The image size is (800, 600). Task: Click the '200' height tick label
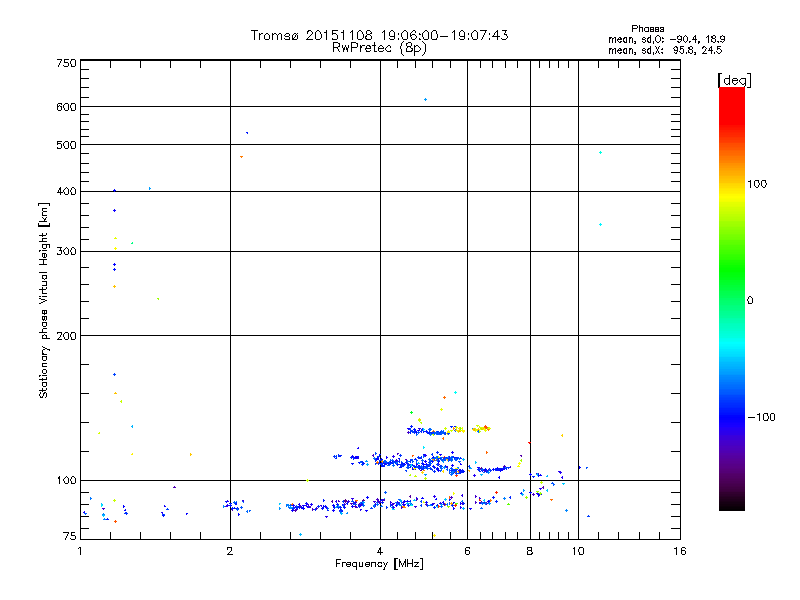pyautogui.click(x=66, y=336)
